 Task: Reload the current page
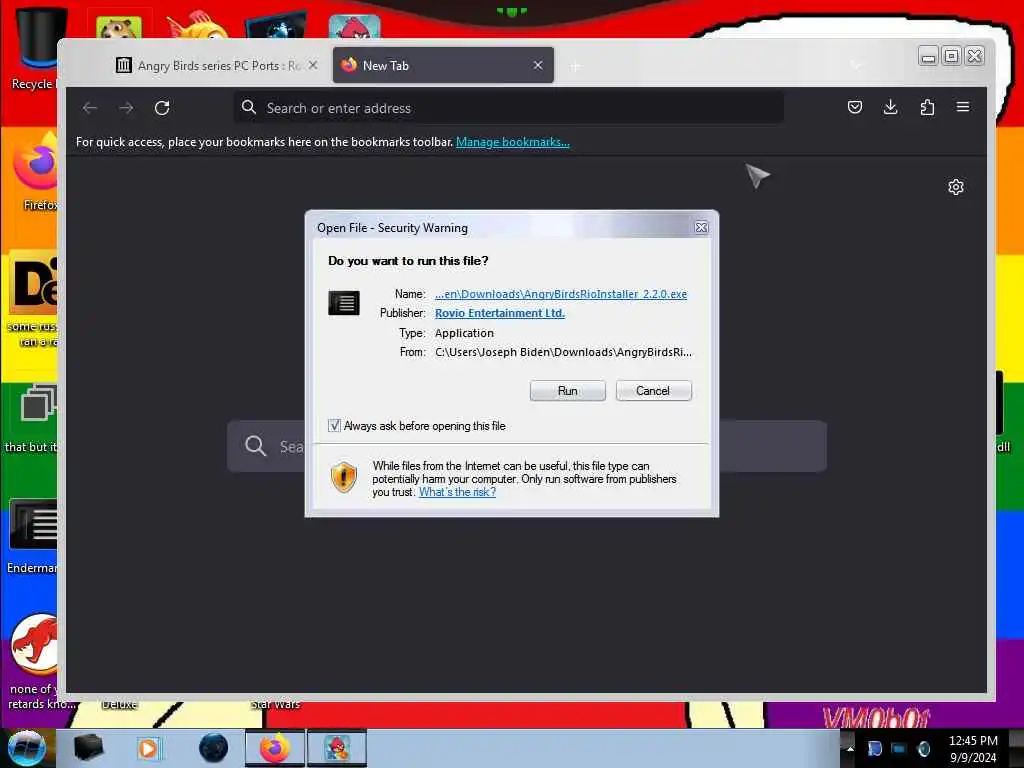click(x=162, y=108)
